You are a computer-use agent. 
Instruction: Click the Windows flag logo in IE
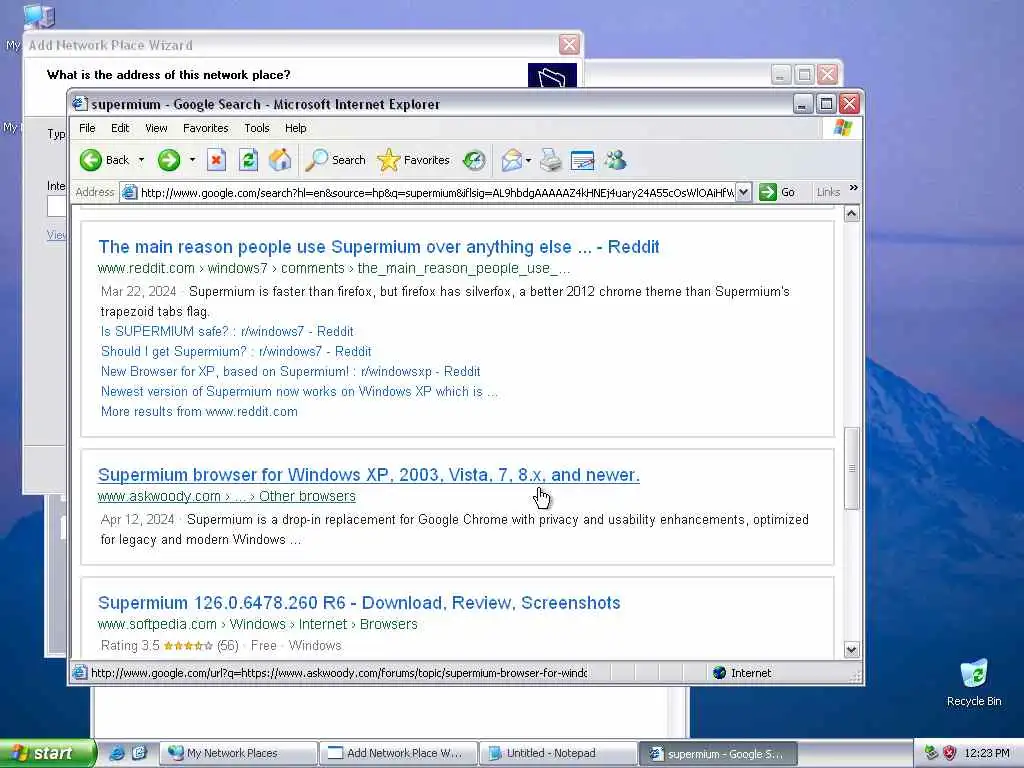pyautogui.click(x=842, y=128)
